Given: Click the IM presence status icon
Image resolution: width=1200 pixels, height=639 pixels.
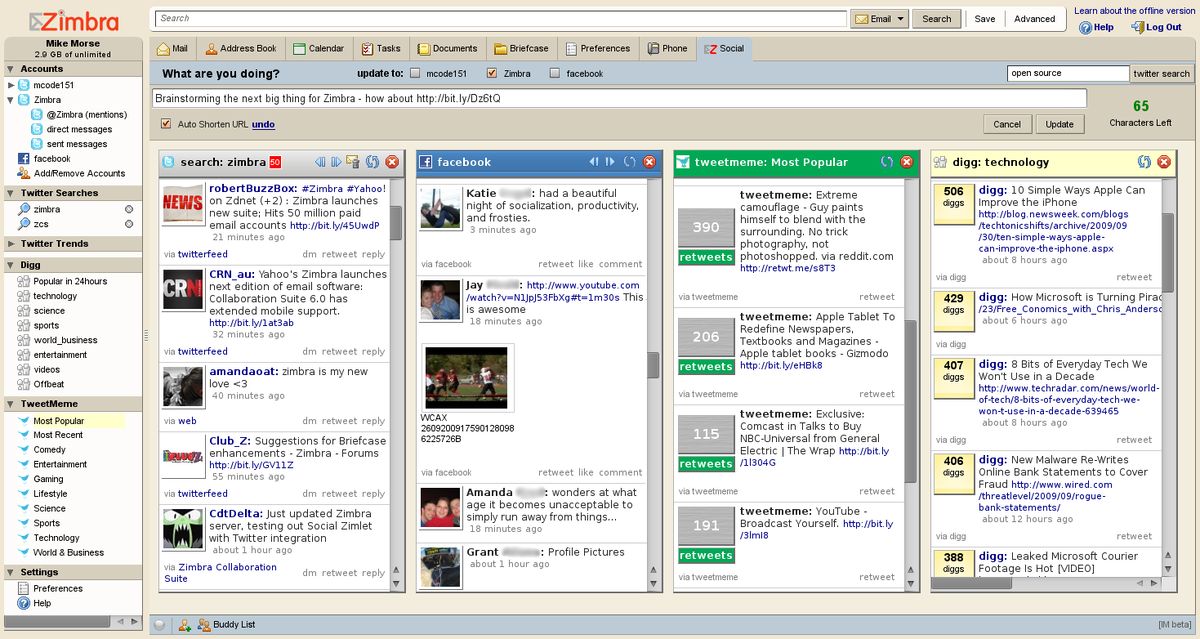Looking at the screenshot, I should (160, 625).
